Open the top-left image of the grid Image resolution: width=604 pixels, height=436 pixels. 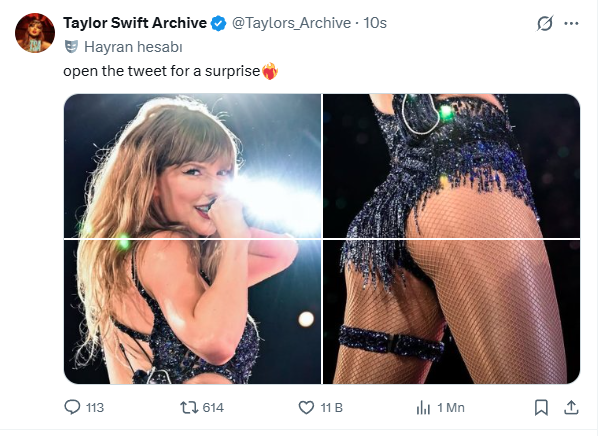192,166
